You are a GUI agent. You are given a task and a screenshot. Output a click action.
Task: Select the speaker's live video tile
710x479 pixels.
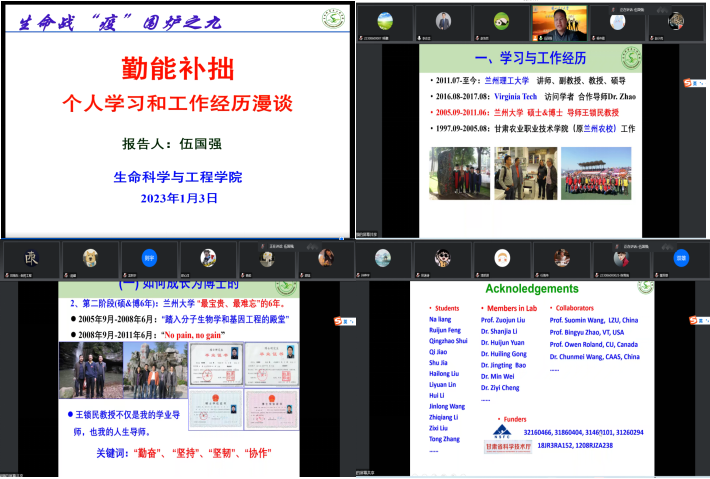572,21
